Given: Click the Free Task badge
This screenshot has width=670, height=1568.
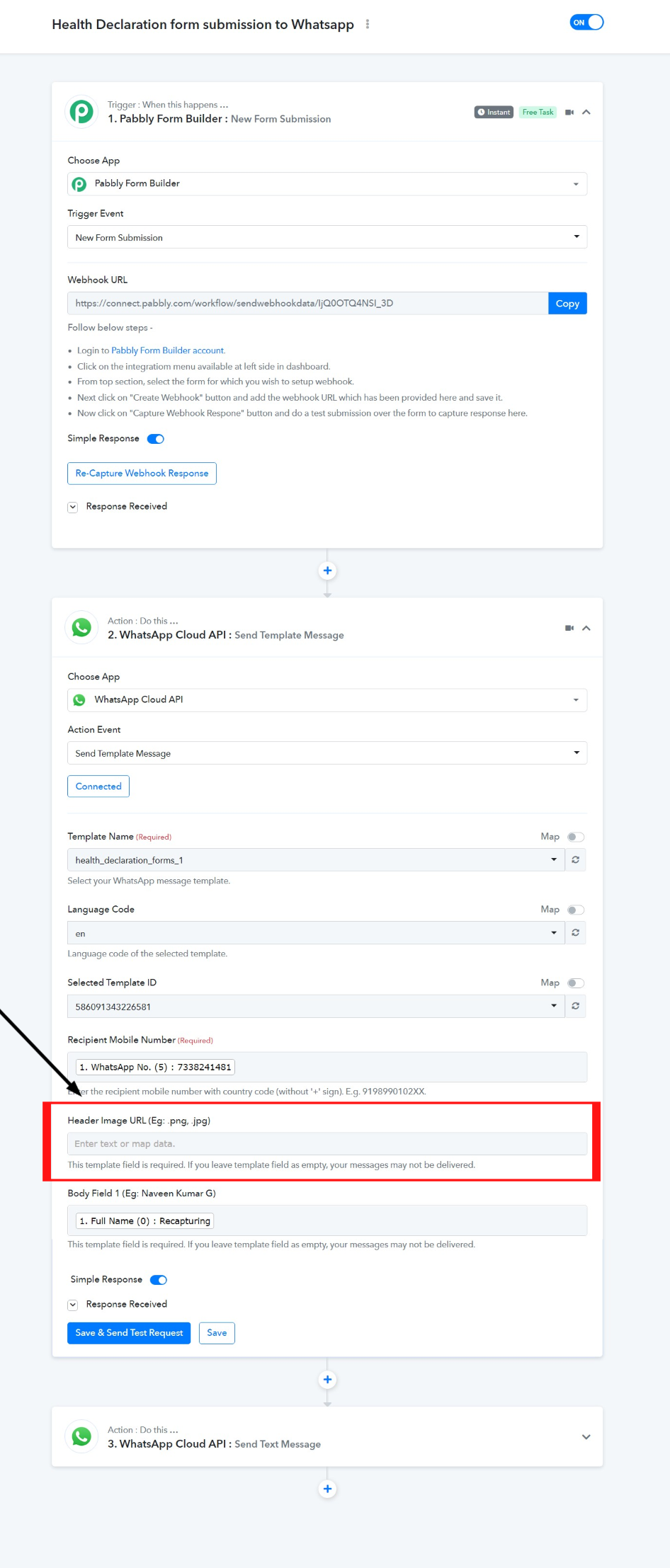Looking at the screenshot, I should [x=538, y=112].
